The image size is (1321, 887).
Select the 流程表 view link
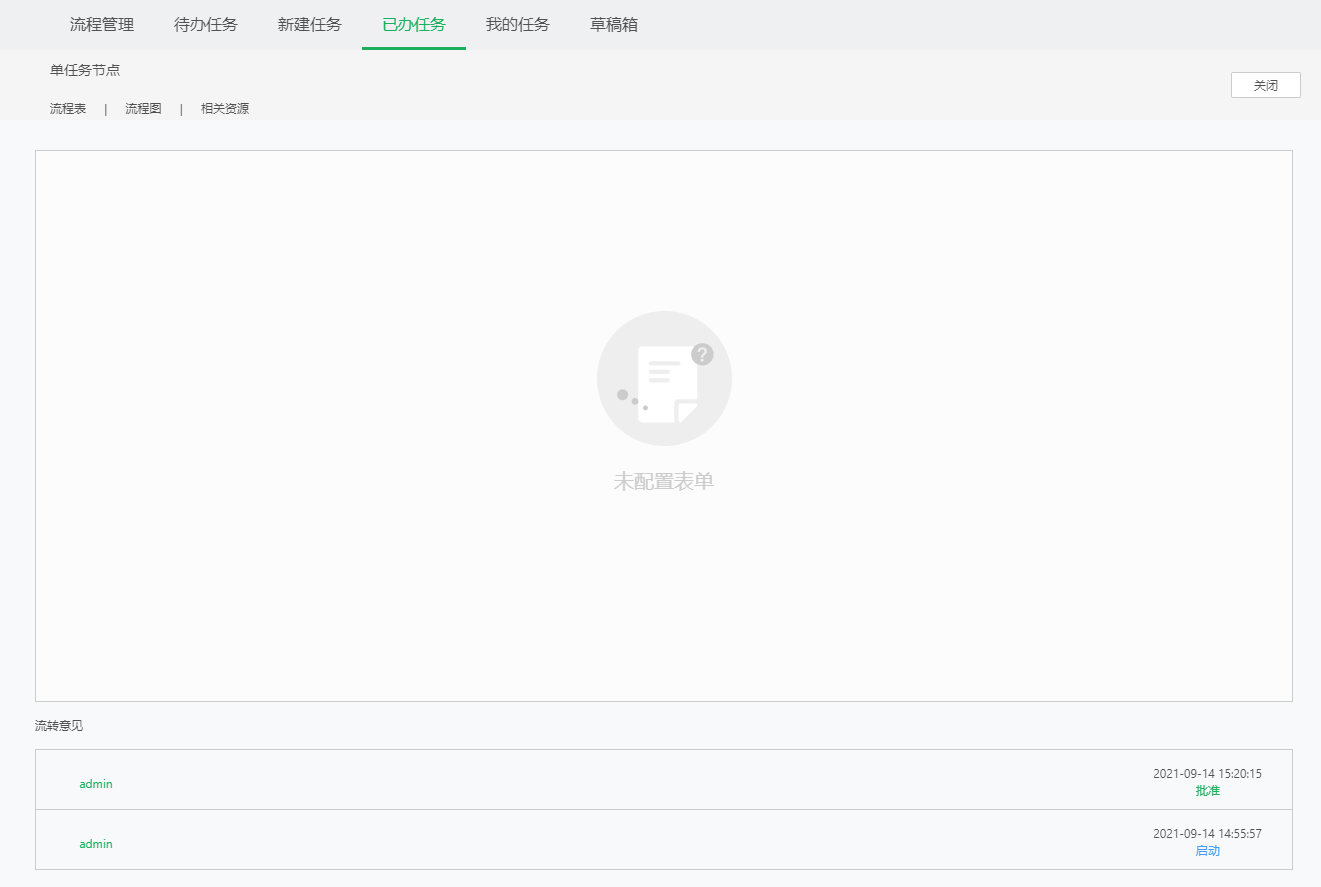(66, 107)
